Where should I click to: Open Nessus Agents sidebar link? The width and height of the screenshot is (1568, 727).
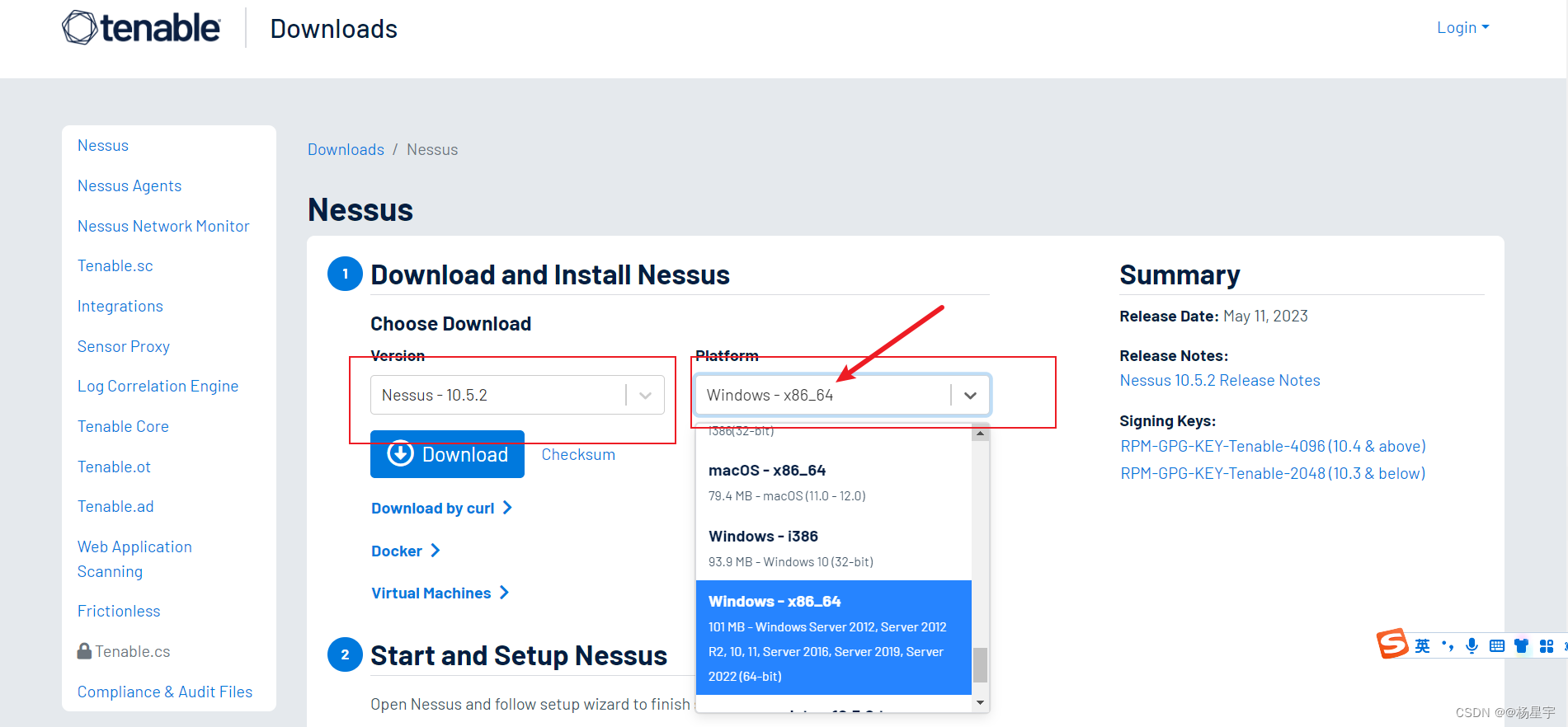(129, 185)
